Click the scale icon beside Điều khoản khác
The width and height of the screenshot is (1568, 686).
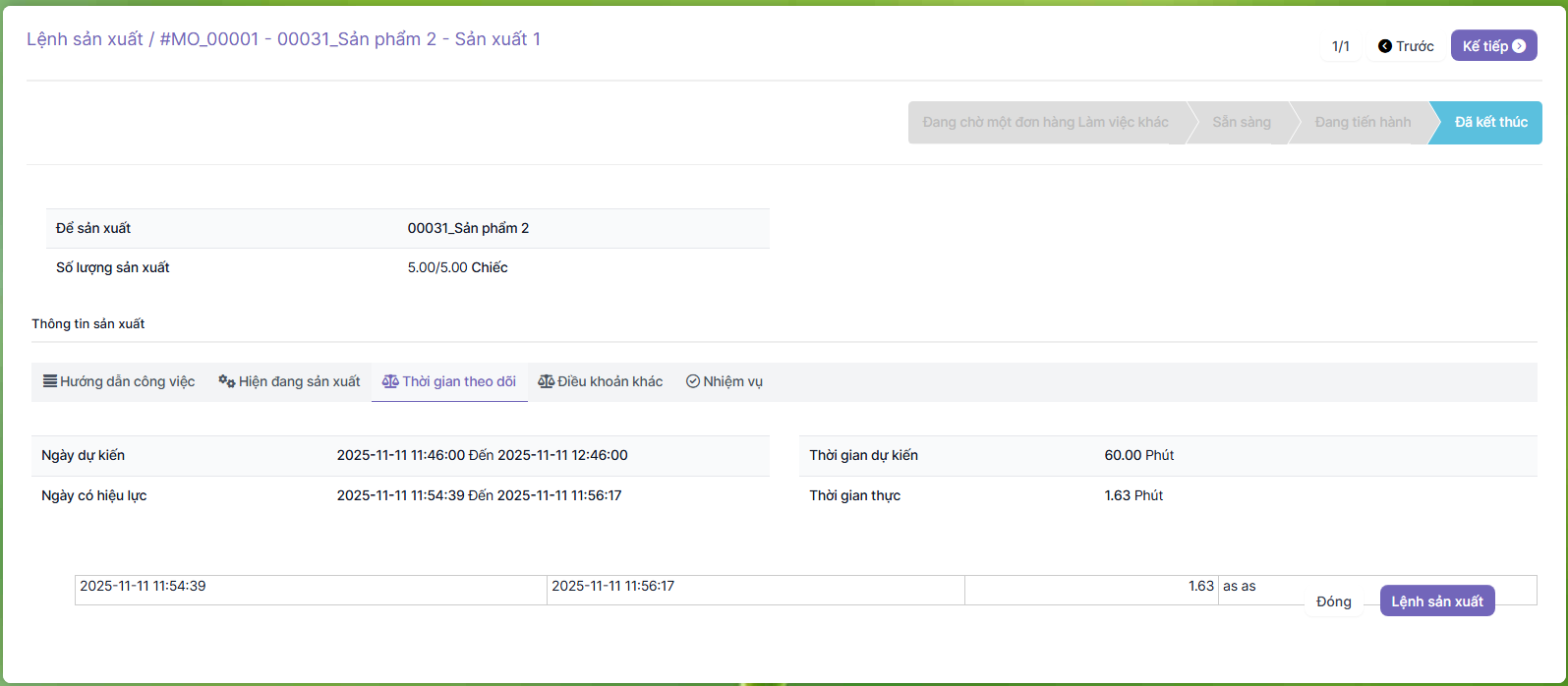[x=546, y=381]
